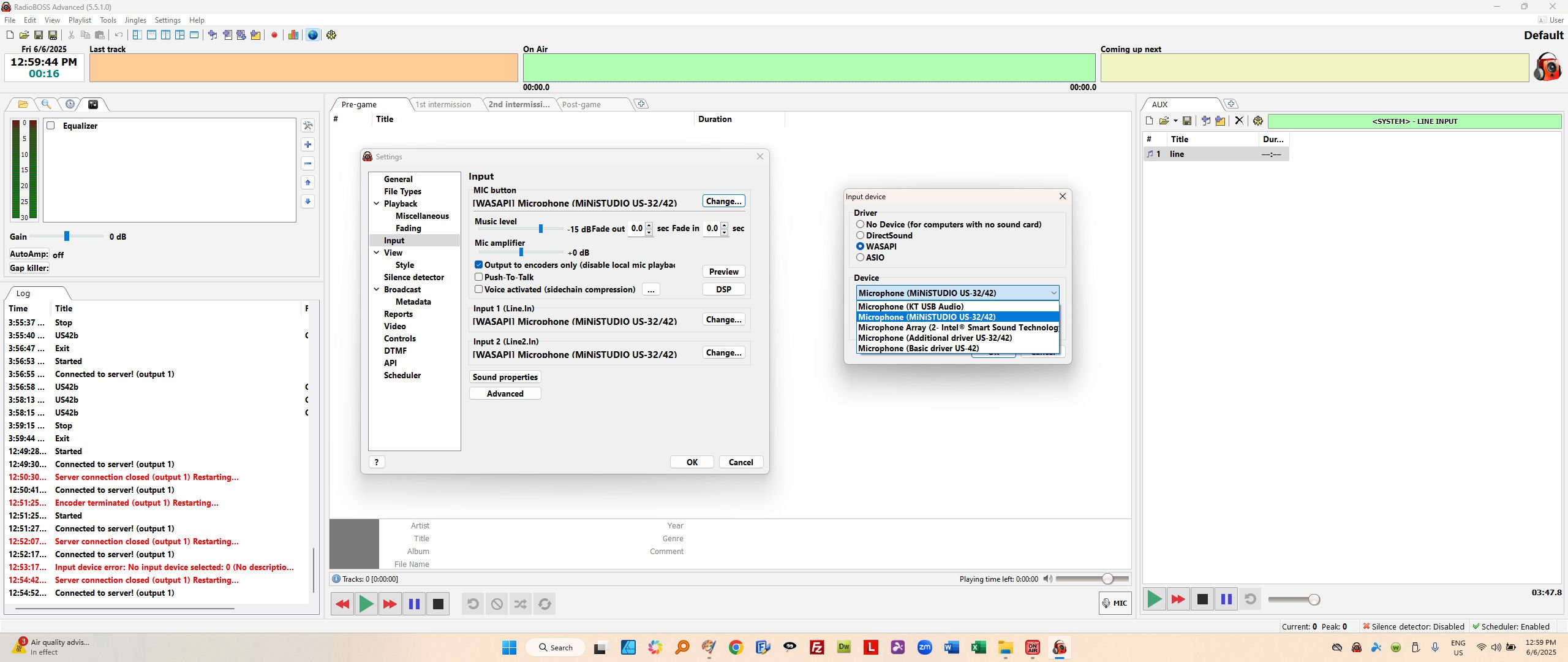Open the Tools menu
The height and width of the screenshot is (662, 1568).
tap(108, 20)
